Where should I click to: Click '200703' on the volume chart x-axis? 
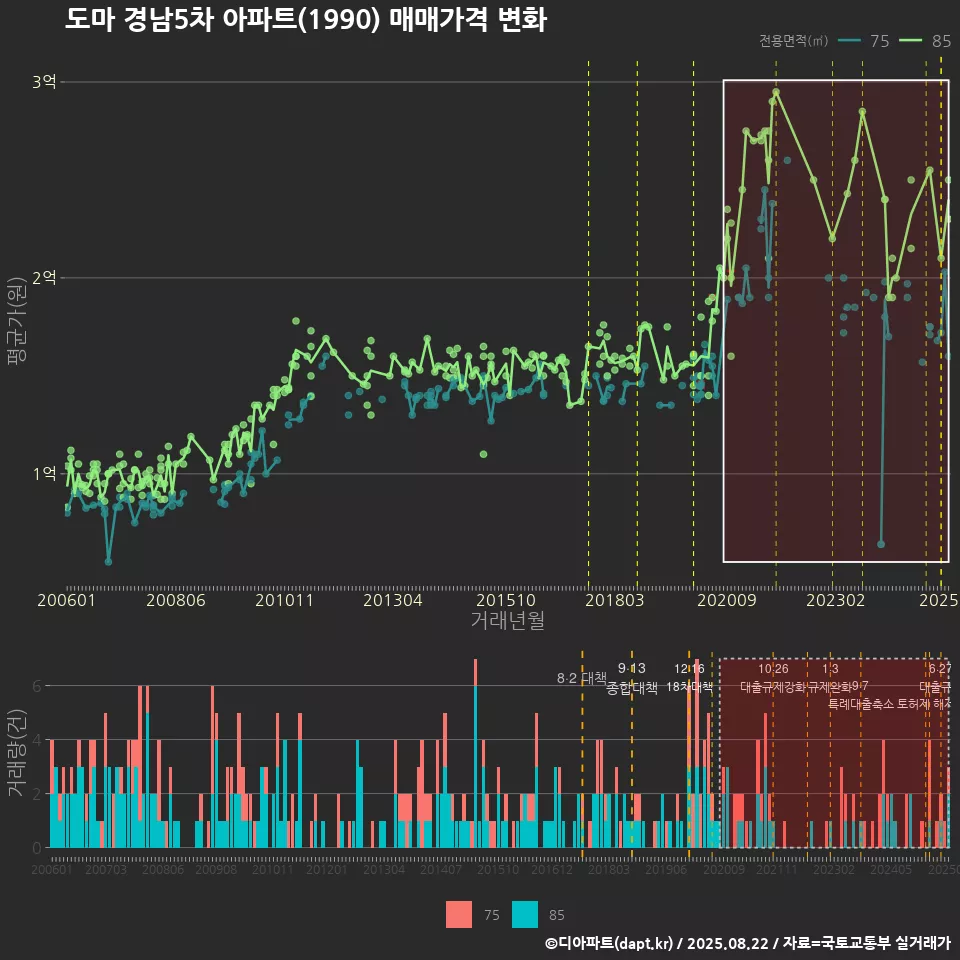106,869
